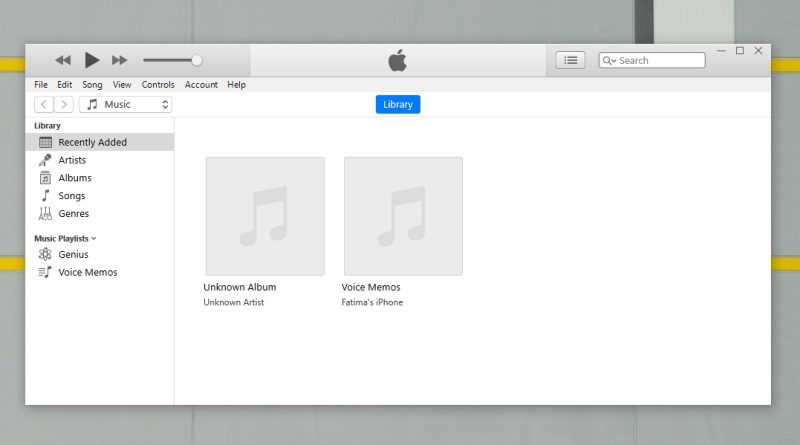
Task: Click the Albums icon in sidebar
Action: (x=45, y=178)
